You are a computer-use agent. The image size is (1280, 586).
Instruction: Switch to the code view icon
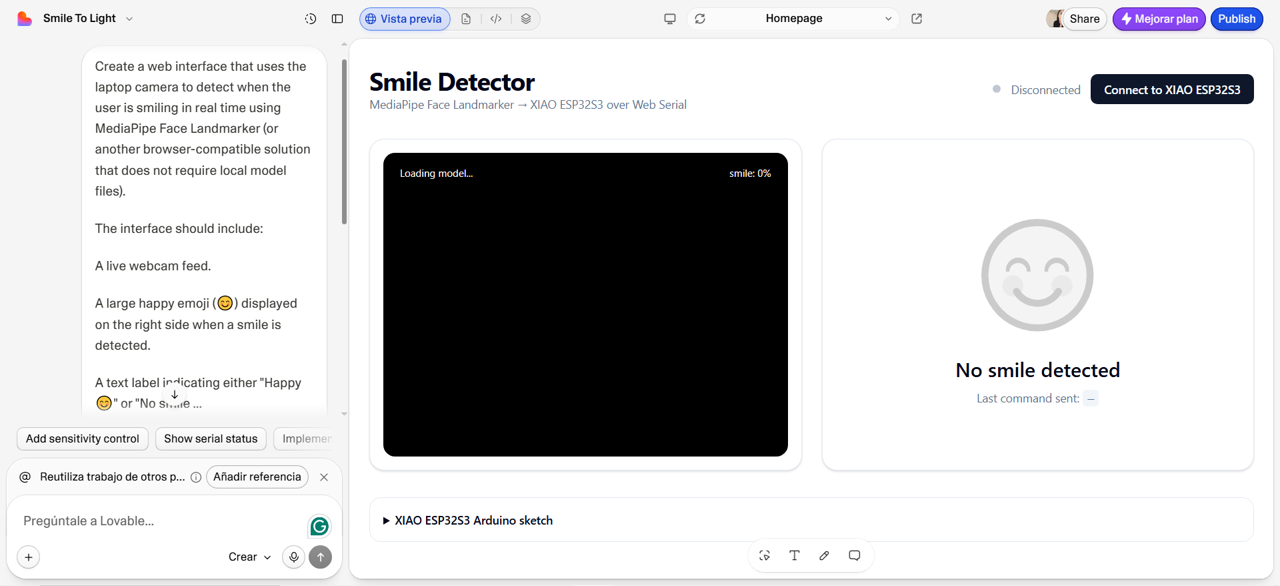pyautogui.click(x=496, y=19)
